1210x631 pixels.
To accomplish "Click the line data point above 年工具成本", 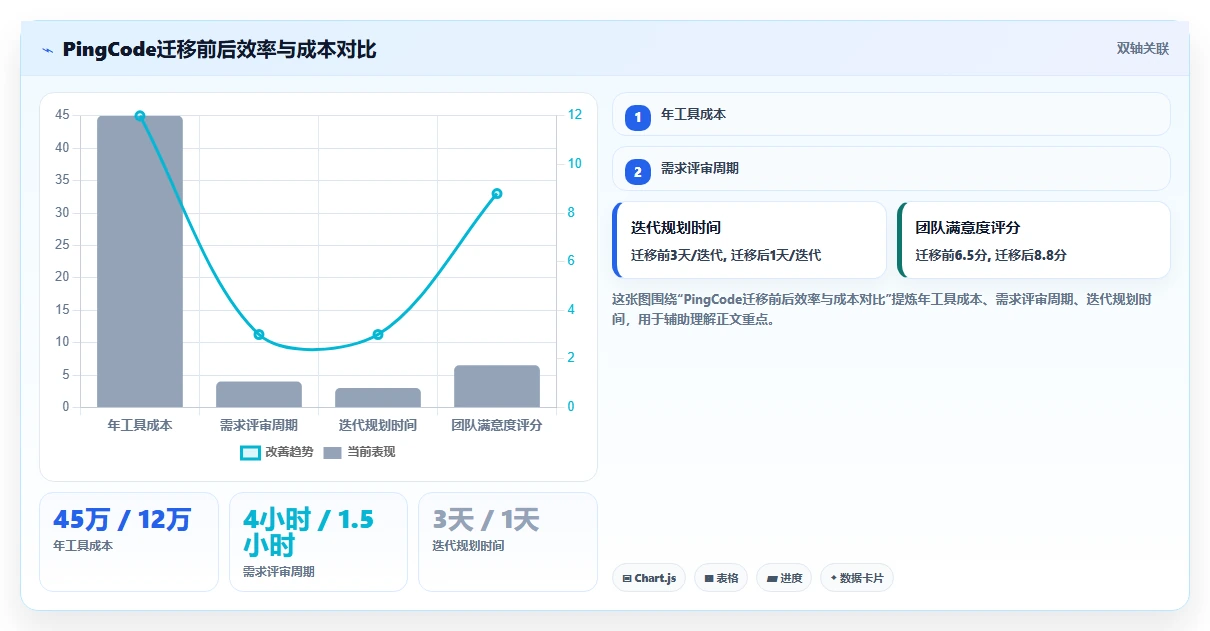I will [140, 116].
